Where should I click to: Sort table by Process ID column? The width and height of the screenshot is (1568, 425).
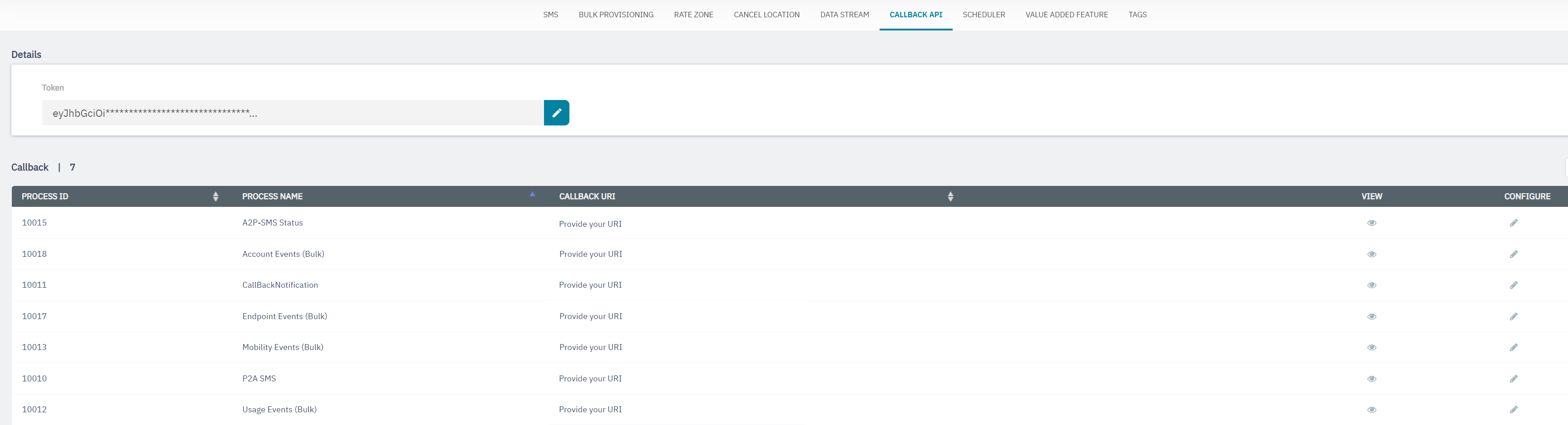click(x=216, y=197)
